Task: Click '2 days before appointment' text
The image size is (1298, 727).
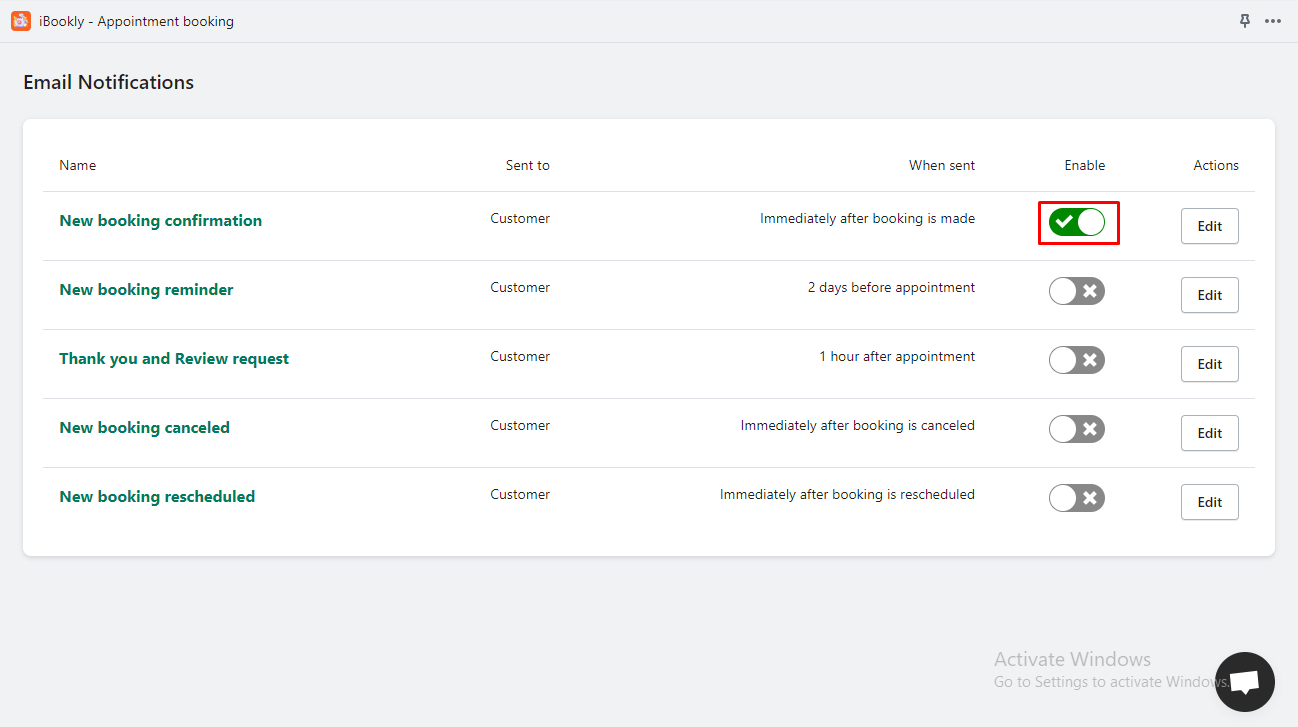Action: pyautogui.click(x=891, y=287)
